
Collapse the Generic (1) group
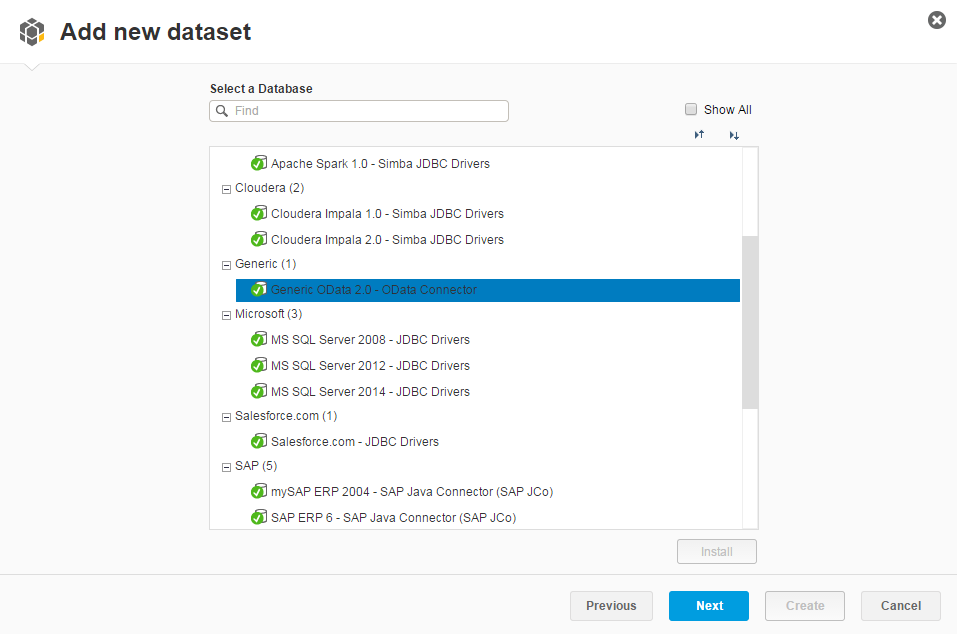point(226,265)
